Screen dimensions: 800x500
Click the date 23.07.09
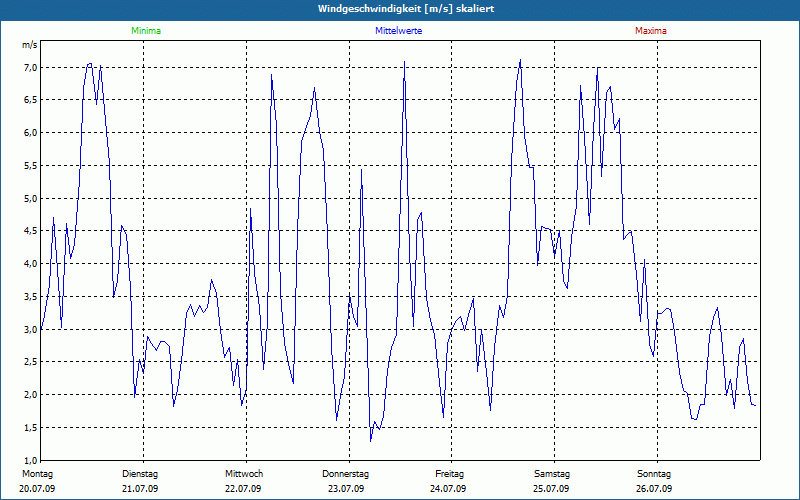[346, 489]
